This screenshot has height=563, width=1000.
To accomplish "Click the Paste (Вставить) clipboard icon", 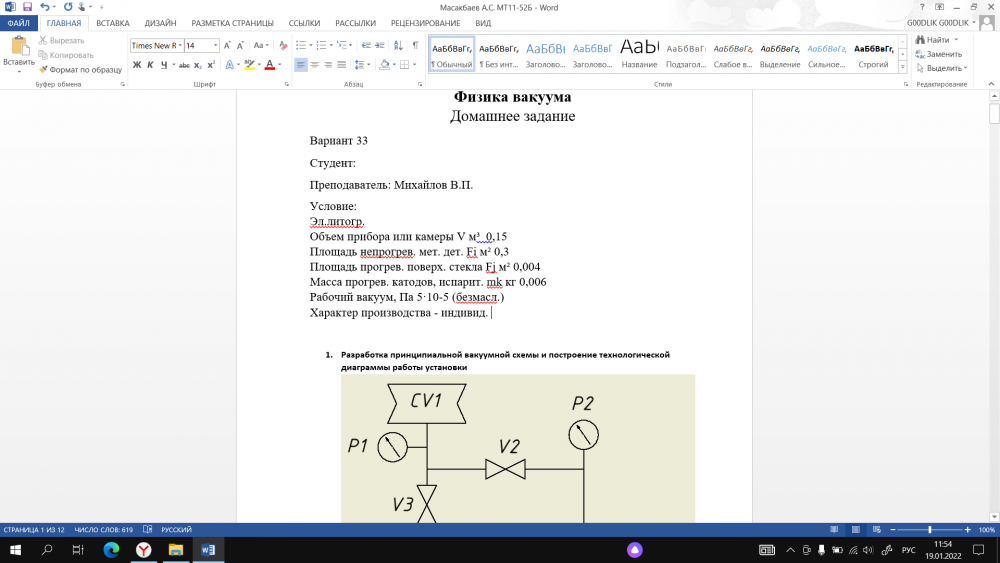I will (x=19, y=47).
